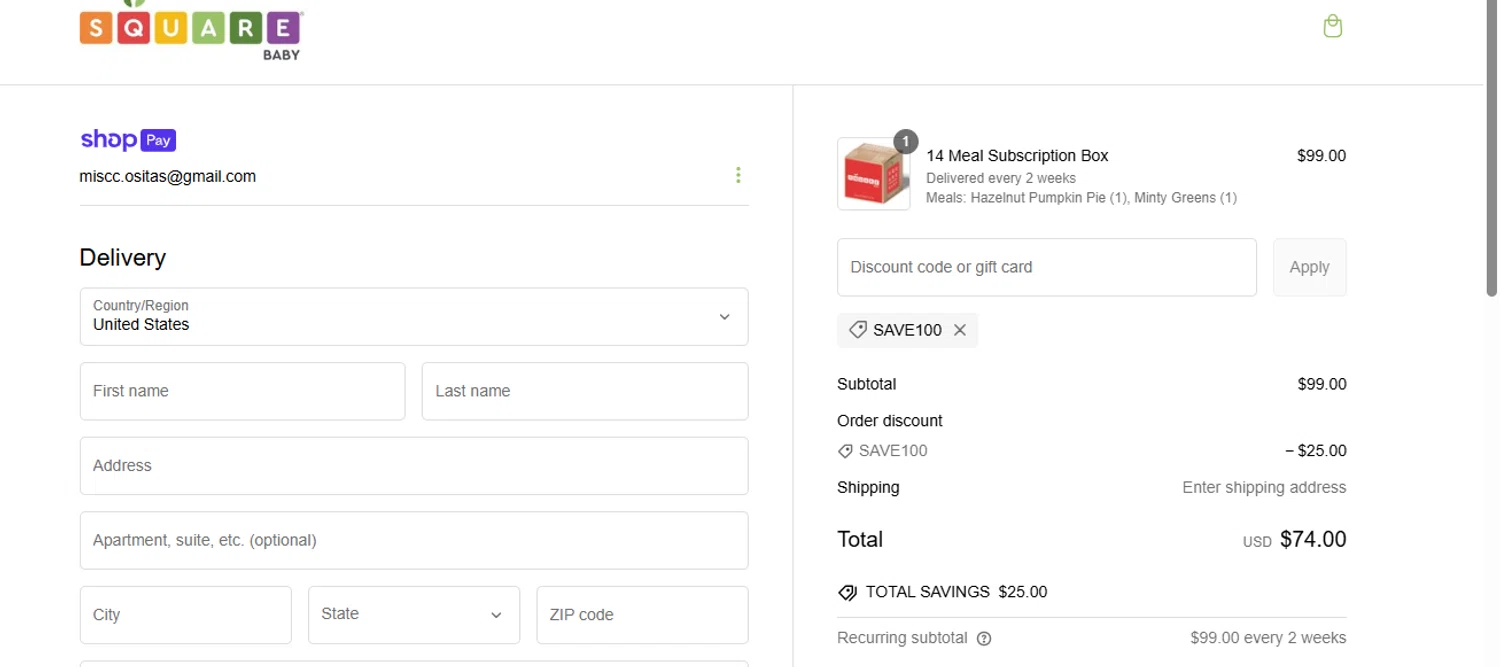
Task: Click the Apply discount button
Action: pyautogui.click(x=1309, y=267)
